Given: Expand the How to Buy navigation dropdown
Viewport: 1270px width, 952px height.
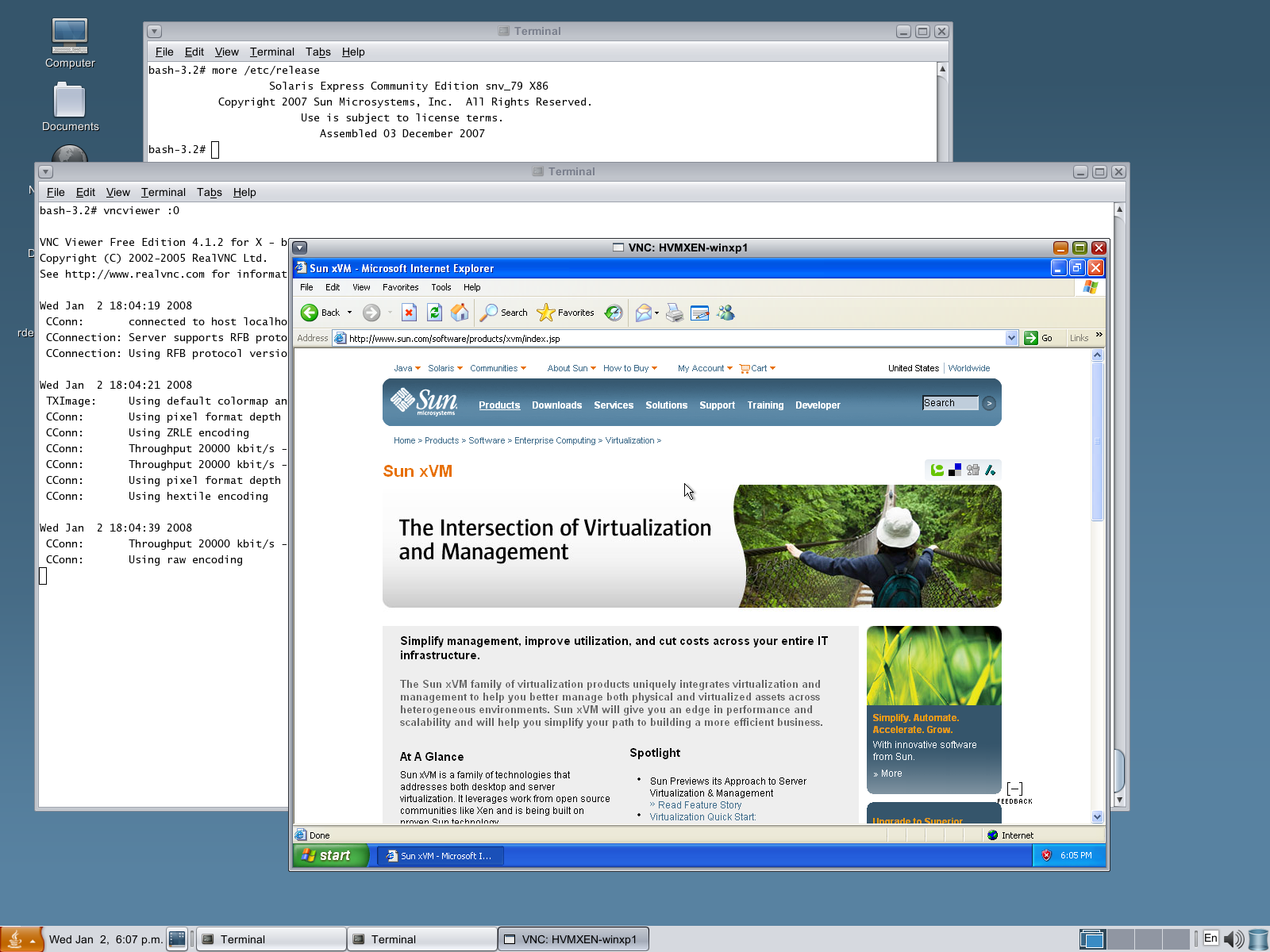Looking at the screenshot, I should [x=654, y=368].
